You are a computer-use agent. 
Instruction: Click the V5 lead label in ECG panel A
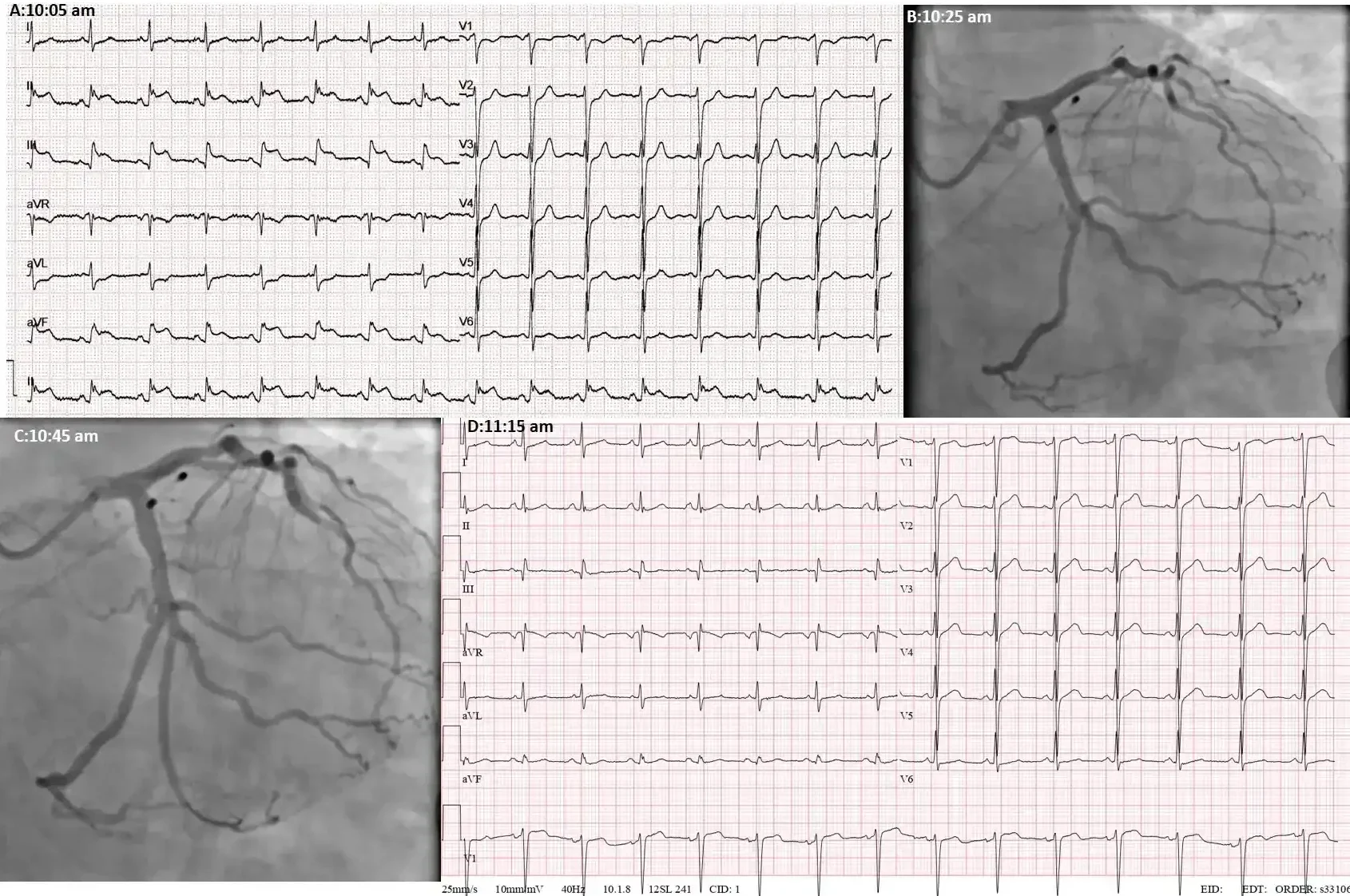466,263
